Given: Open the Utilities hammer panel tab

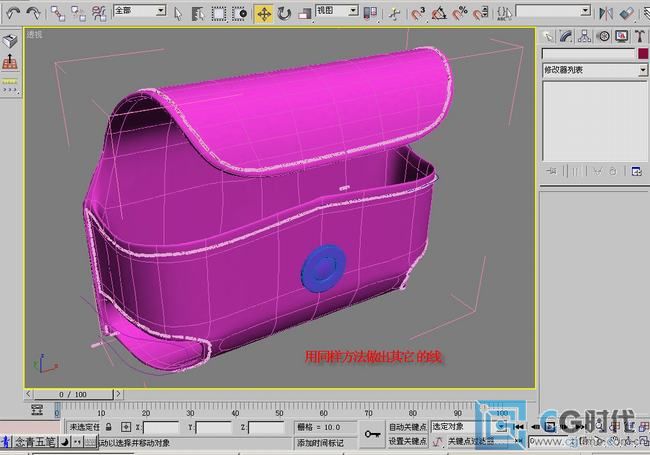Looking at the screenshot, I should pos(640,36).
